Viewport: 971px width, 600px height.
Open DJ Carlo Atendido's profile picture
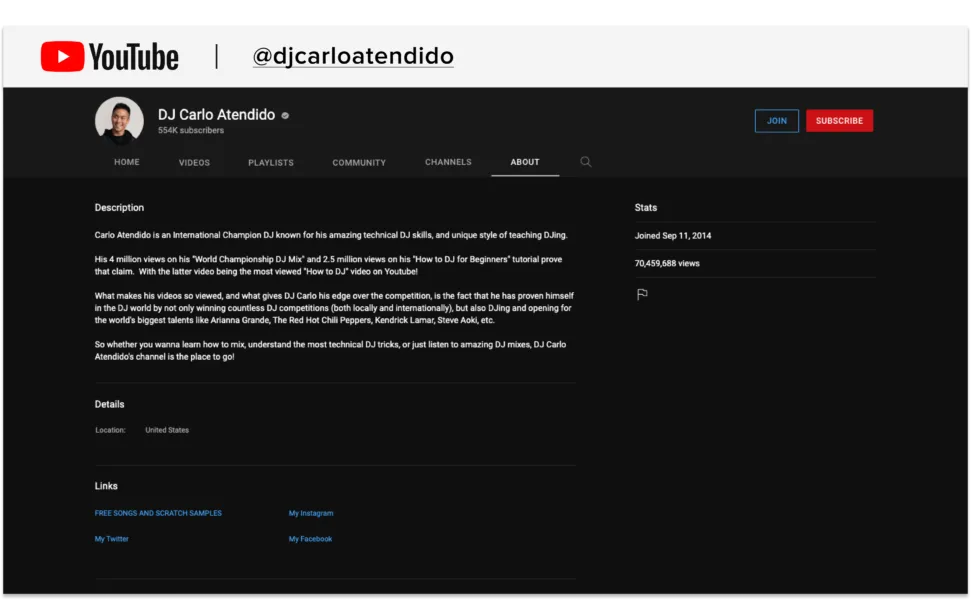pyautogui.click(x=119, y=120)
